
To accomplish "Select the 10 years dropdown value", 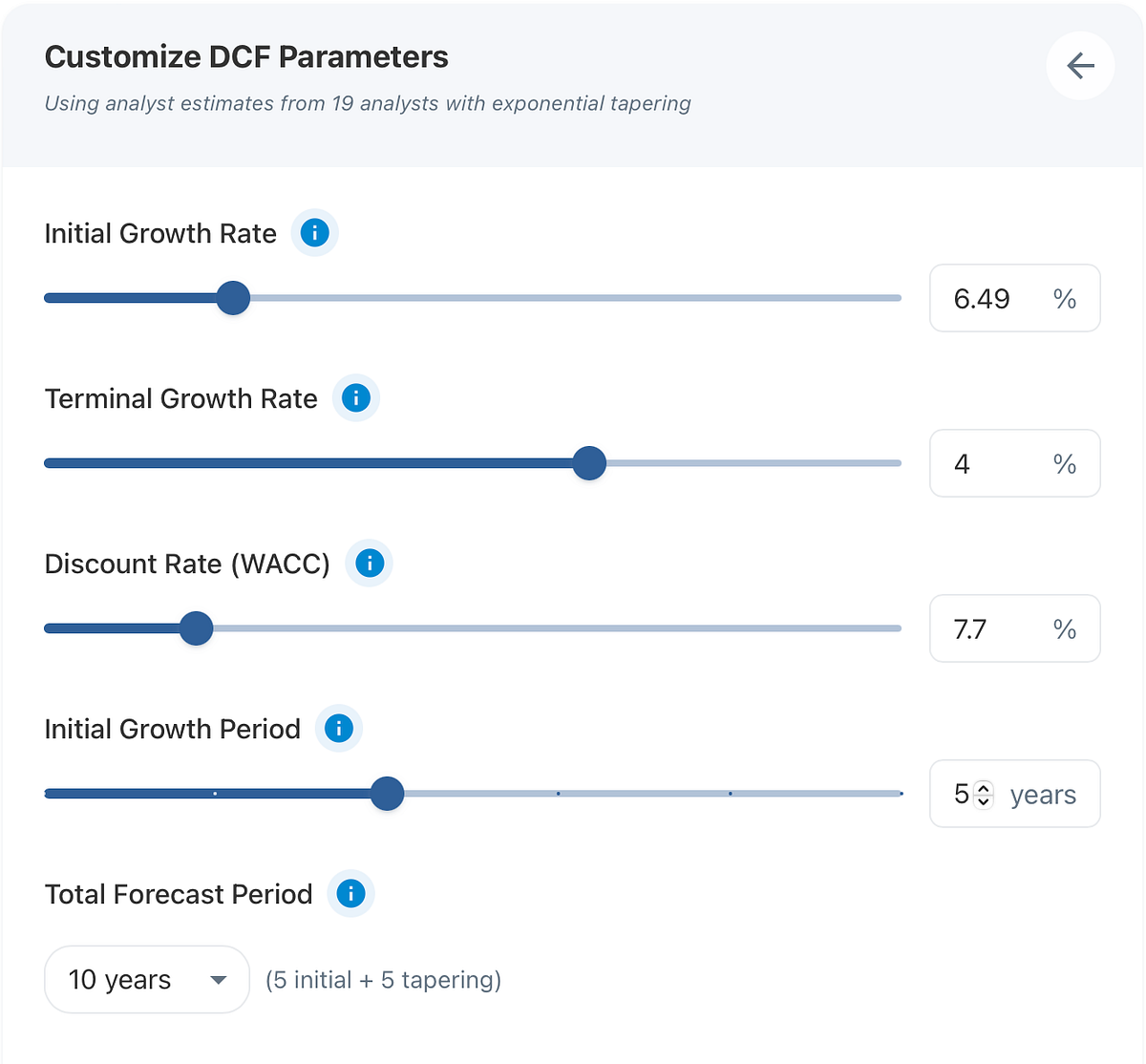I will [118, 979].
